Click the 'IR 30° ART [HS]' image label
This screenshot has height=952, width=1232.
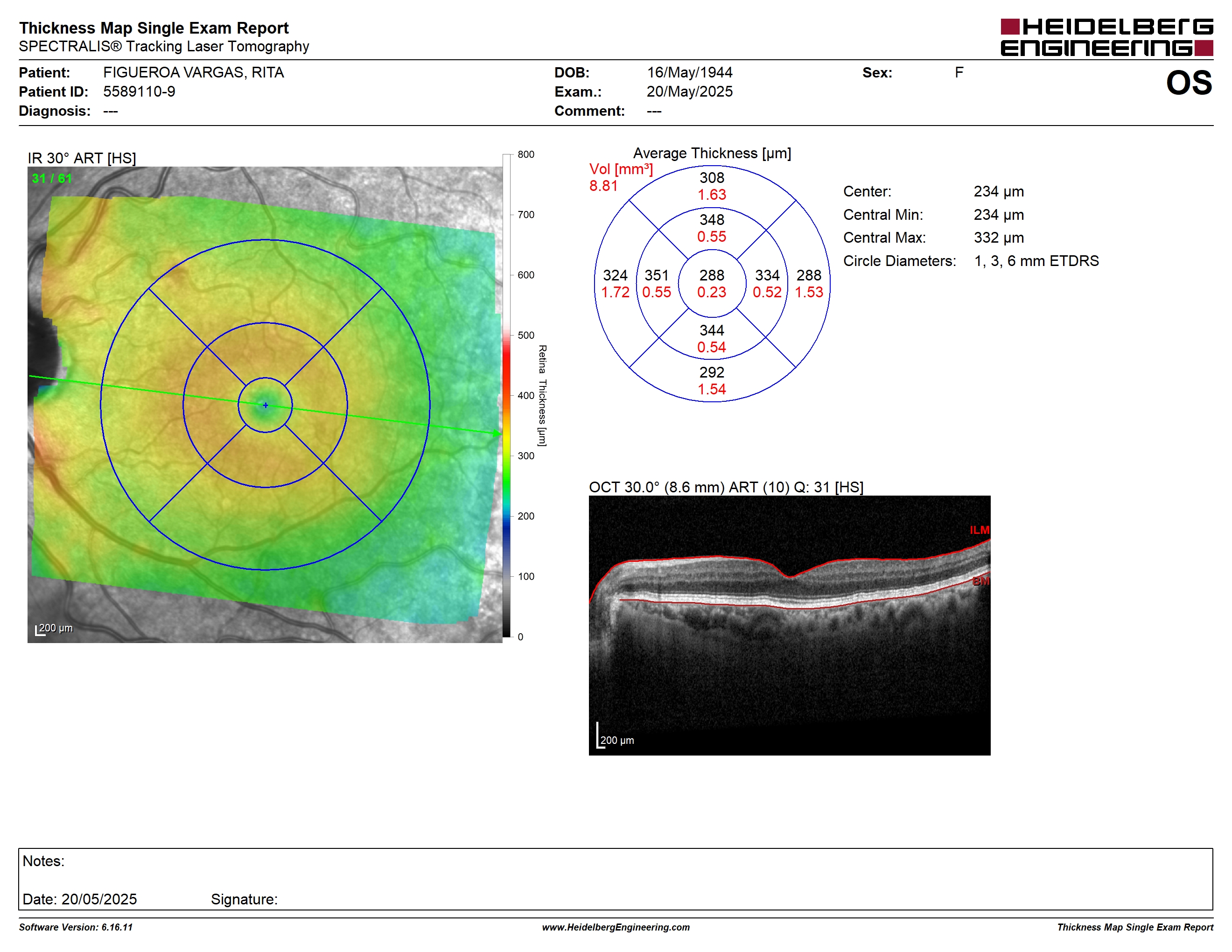click(x=82, y=158)
